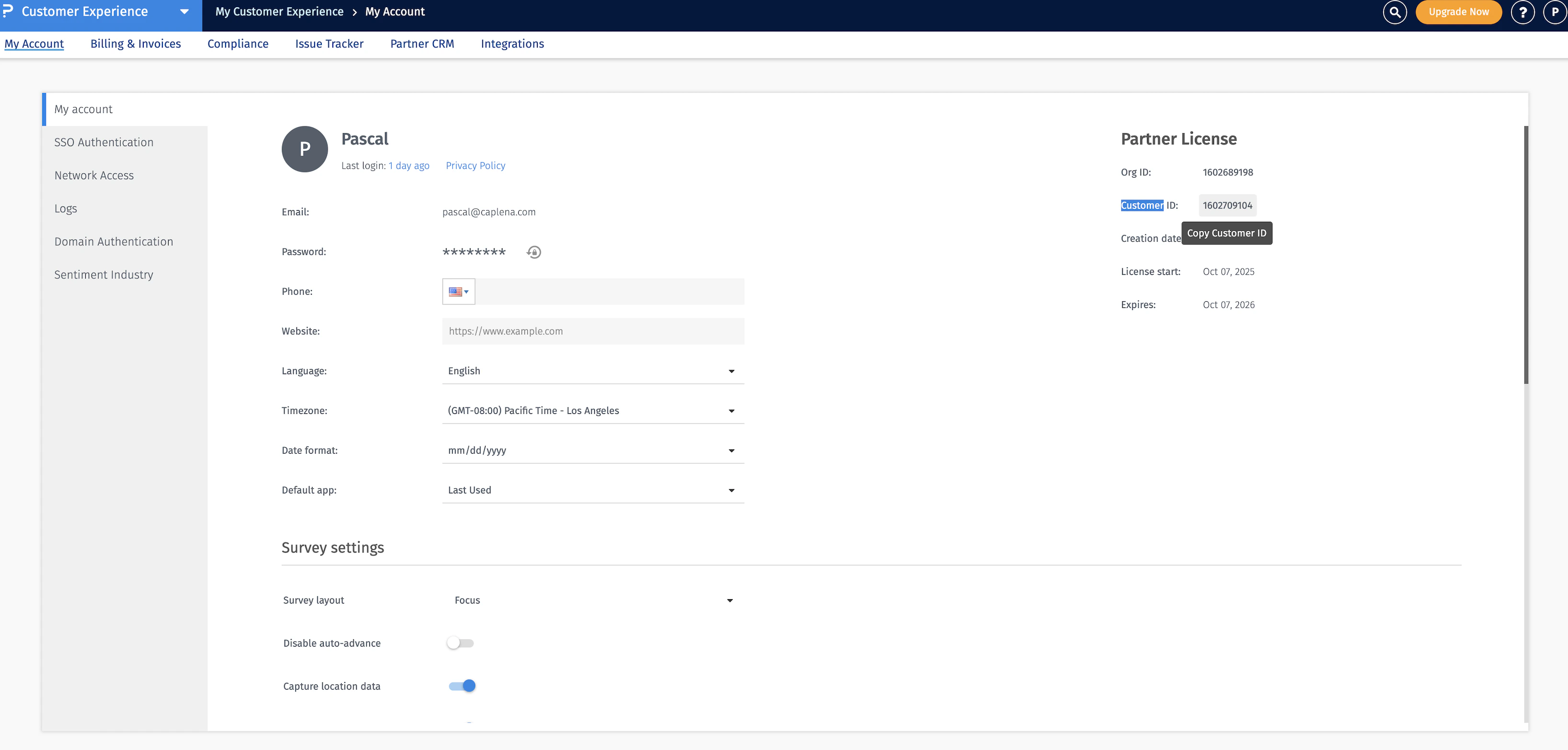Open the Date format dropdown

(x=593, y=451)
